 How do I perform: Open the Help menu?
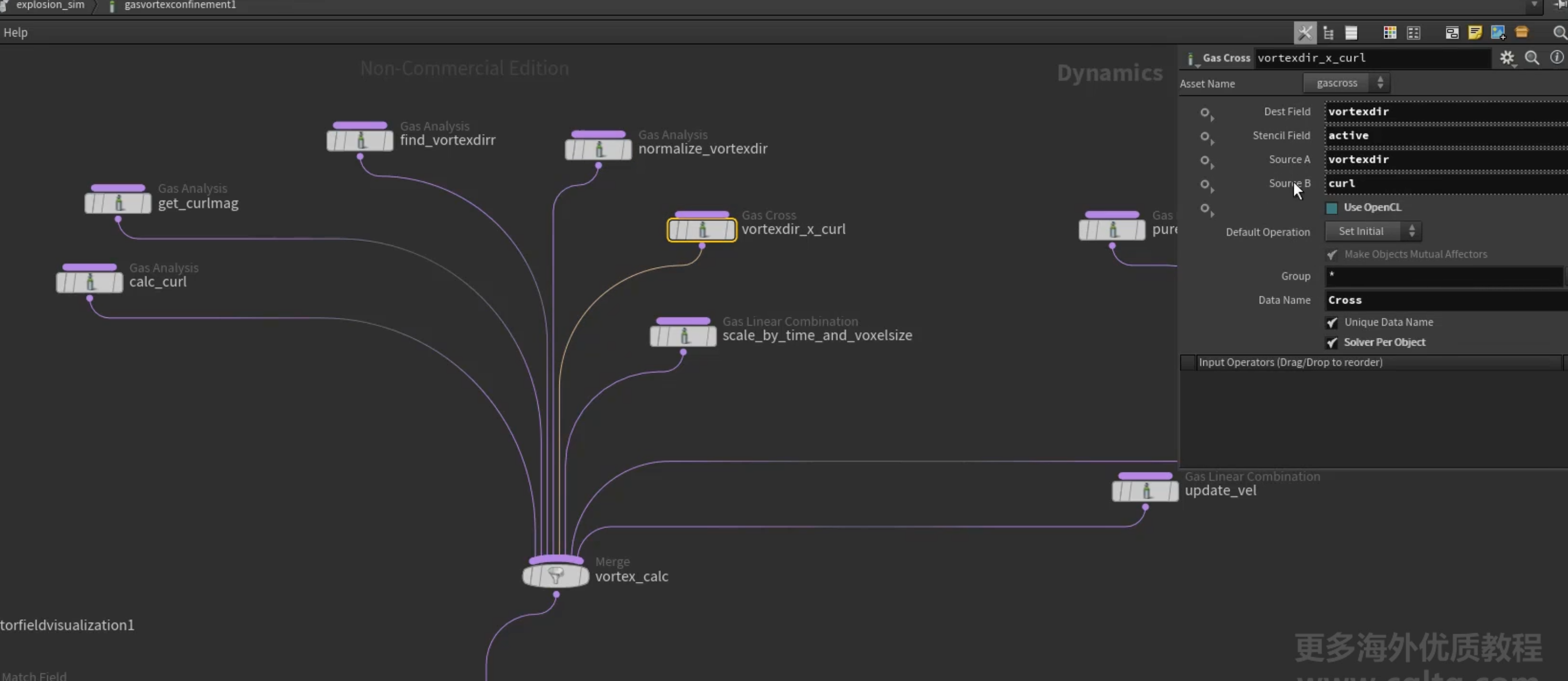(x=16, y=33)
